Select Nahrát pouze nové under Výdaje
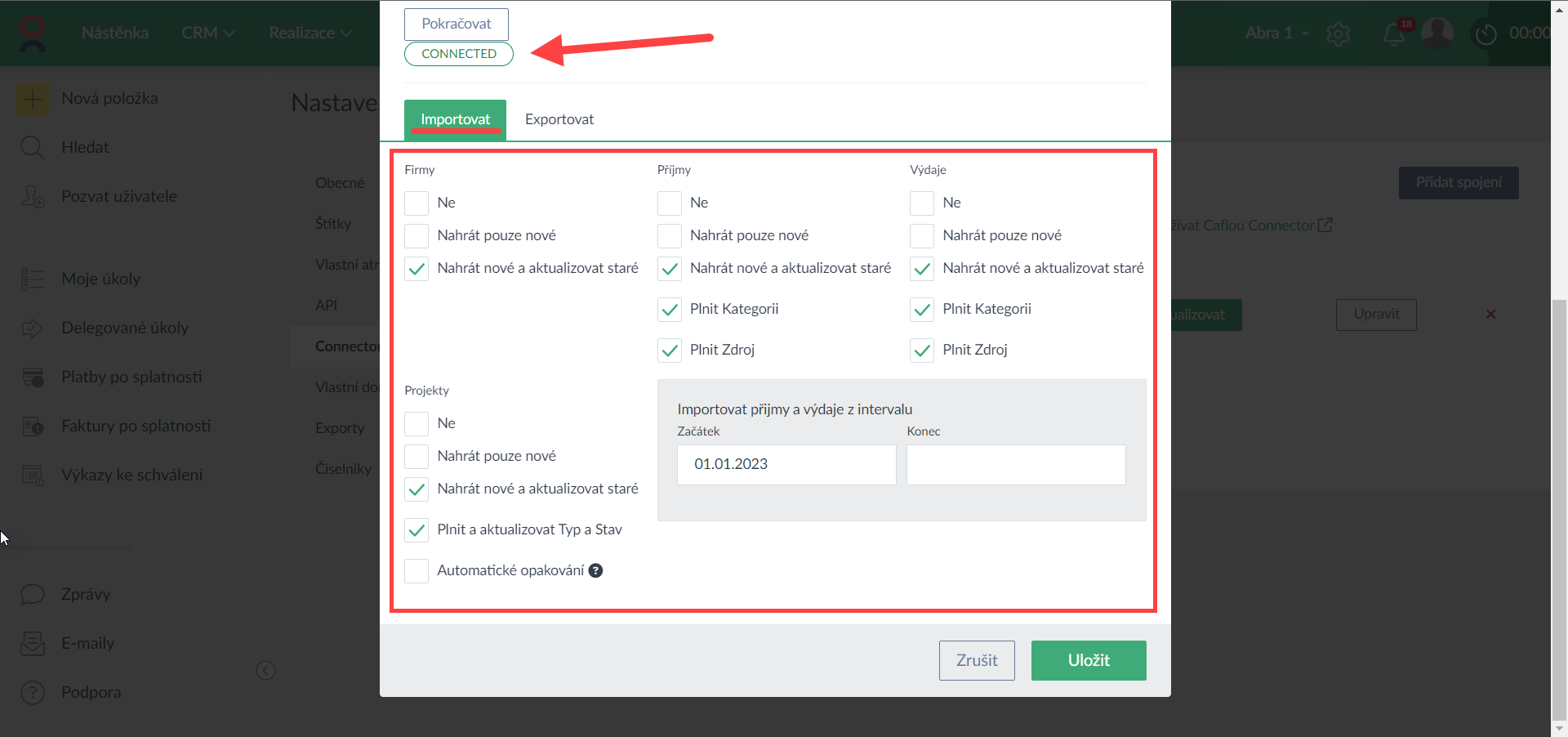 tap(922, 235)
